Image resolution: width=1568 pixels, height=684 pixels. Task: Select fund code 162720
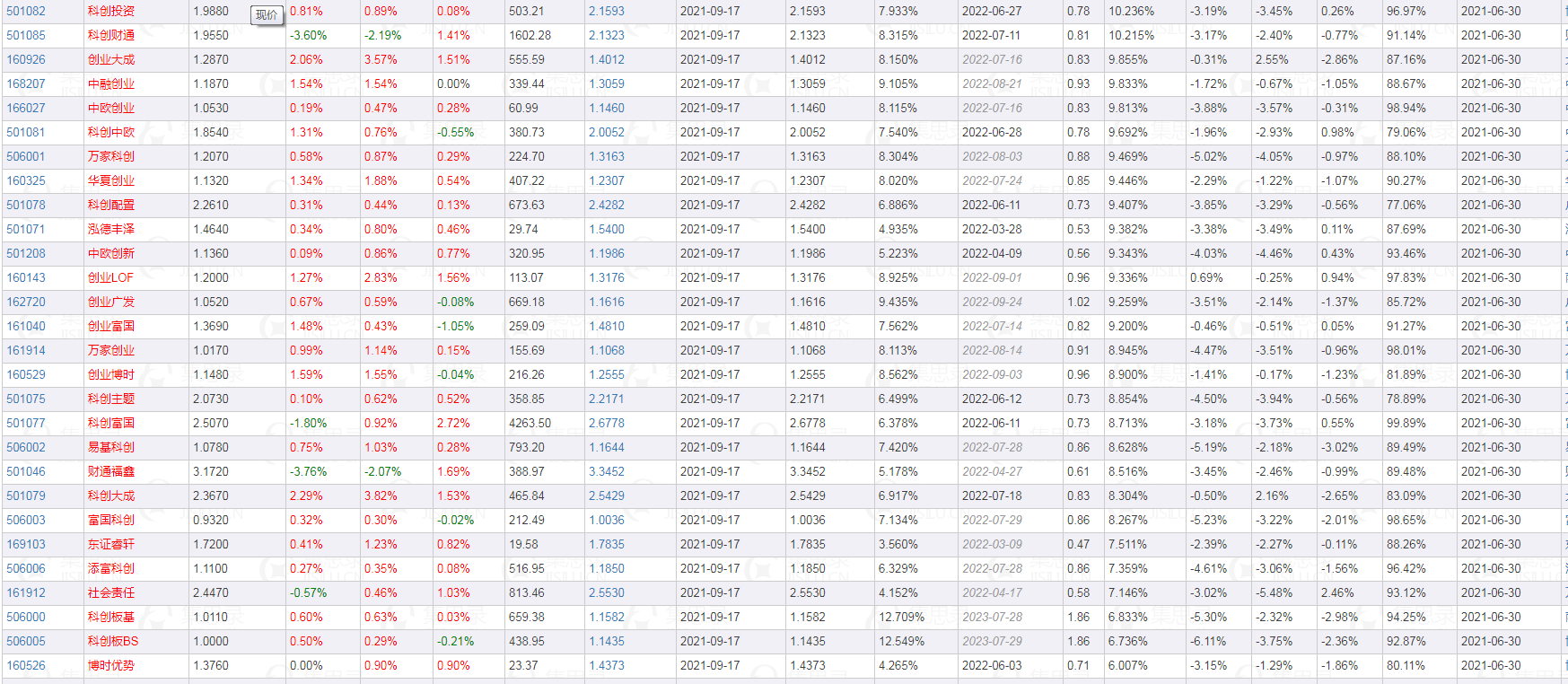click(x=26, y=302)
